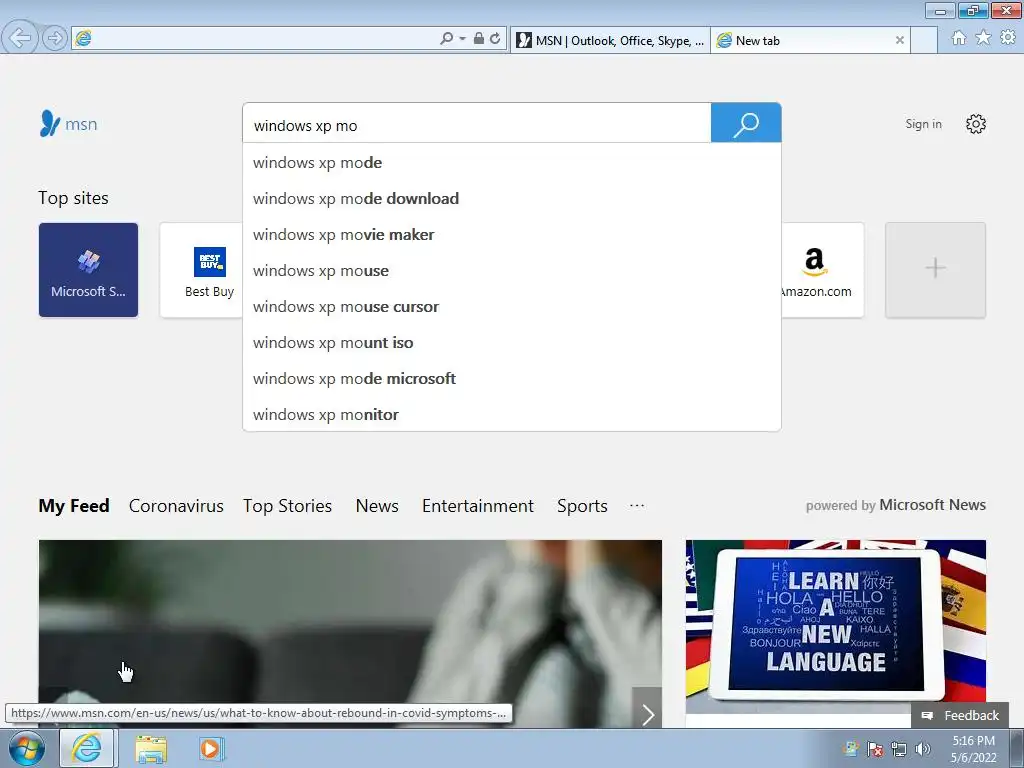Choose suggestion 'windows xp monitor'
Screen dimensions: 1024x768
[x=511, y=414]
